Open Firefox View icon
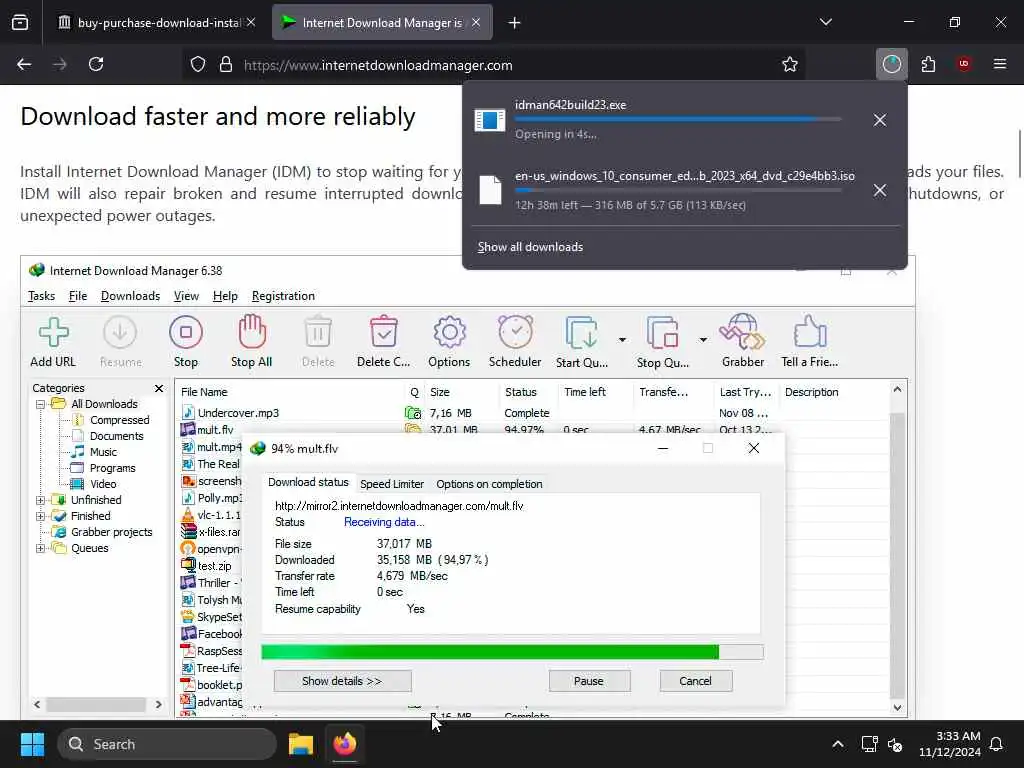The image size is (1024, 768). point(20,22)
